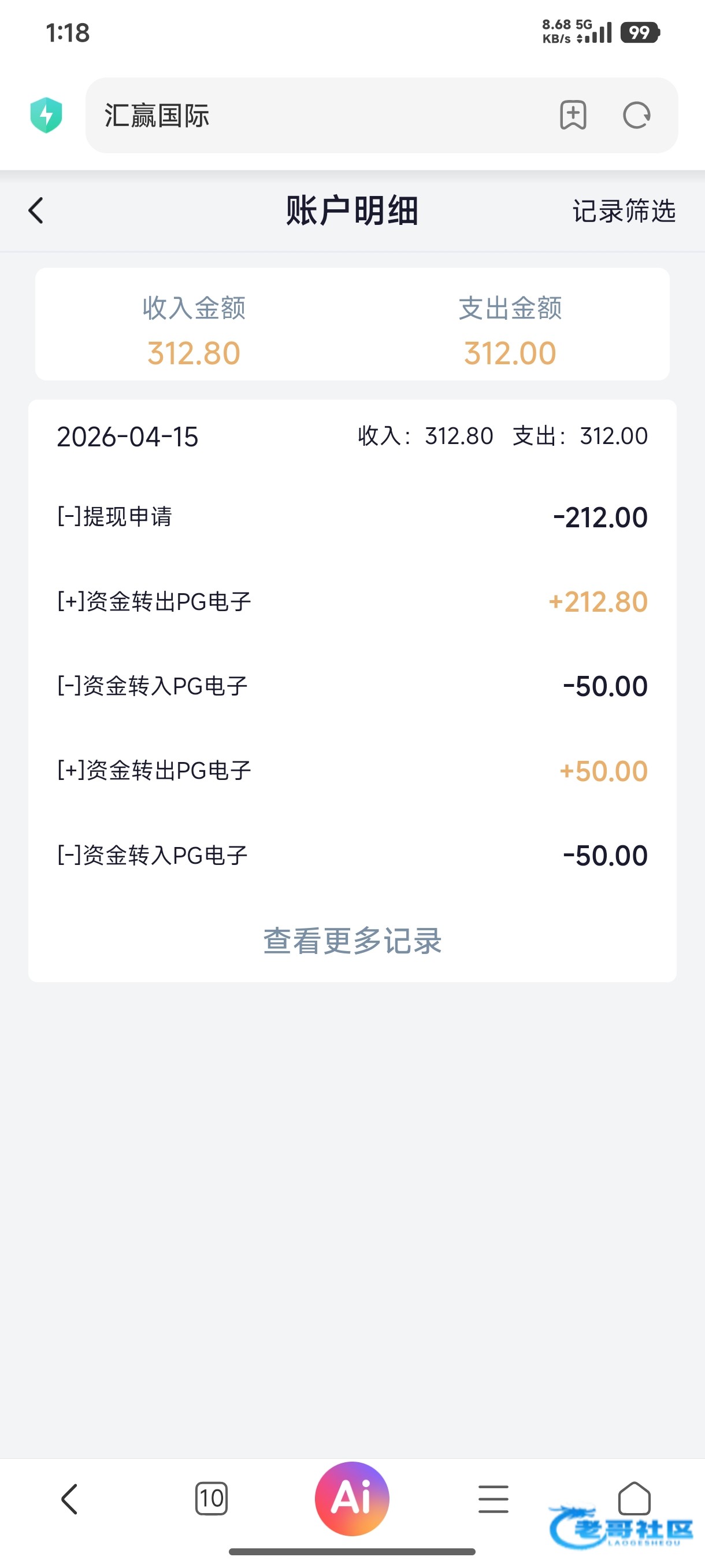Go to browser home icon
The height and width of the screenshot is (1568, 705).
[x=634, y=1498]
